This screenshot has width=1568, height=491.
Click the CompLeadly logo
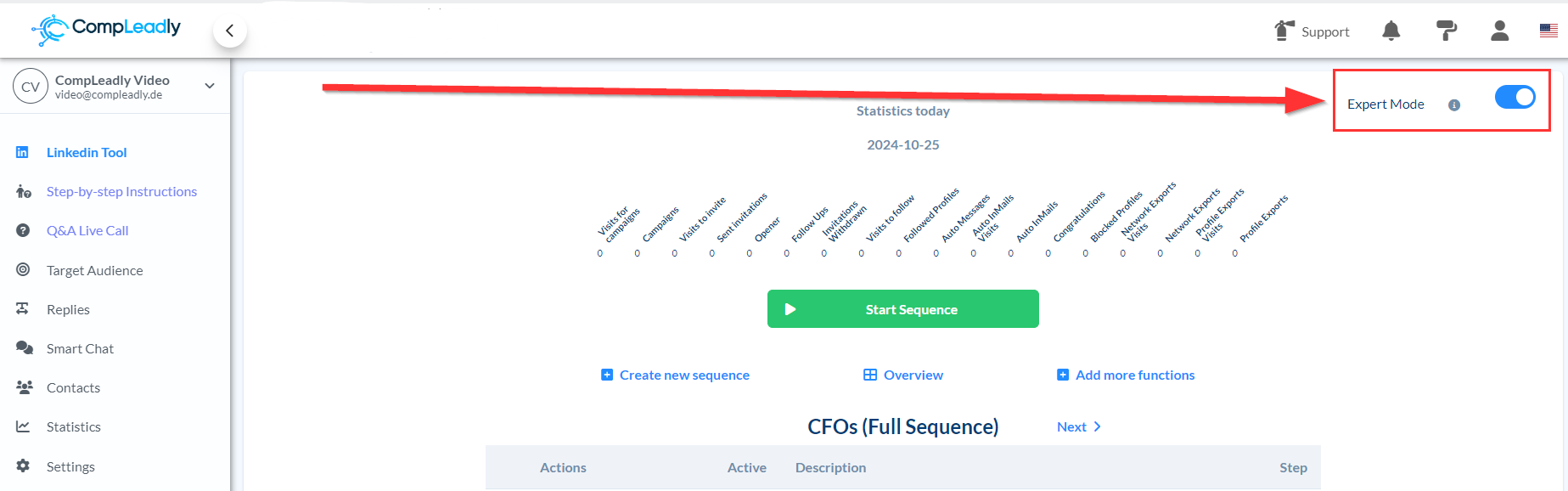click(107, 29)
